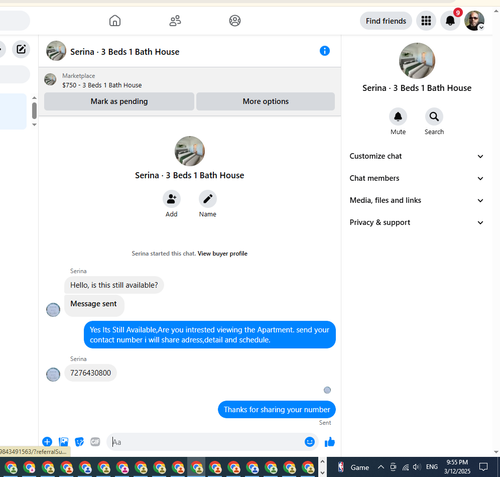Click chat list scrollbar up arrow
The image size is (500, 477).
[x=34, y=98]
